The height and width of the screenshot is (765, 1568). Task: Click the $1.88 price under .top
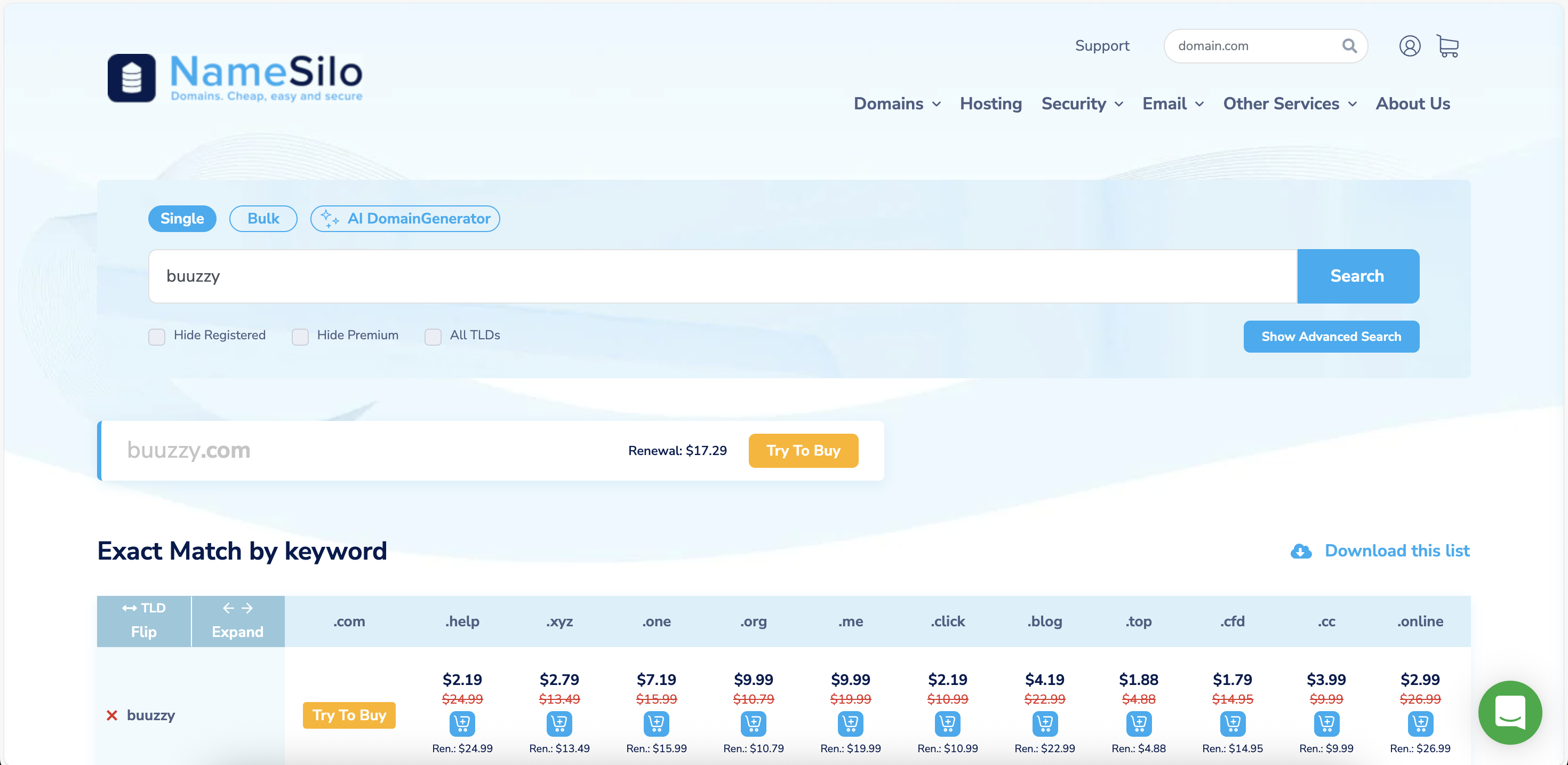1138,679
